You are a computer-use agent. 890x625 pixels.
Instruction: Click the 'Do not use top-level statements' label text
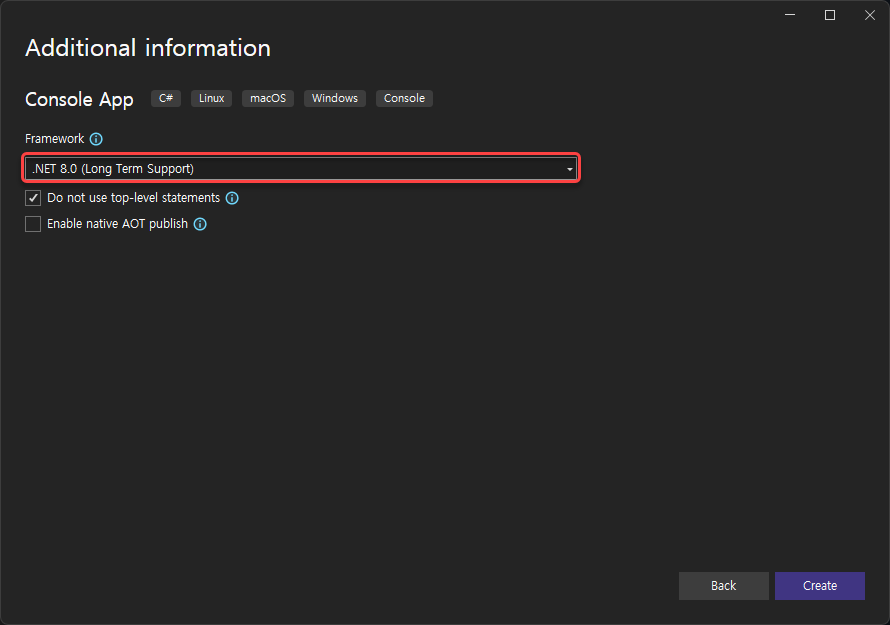click(133, 198)
